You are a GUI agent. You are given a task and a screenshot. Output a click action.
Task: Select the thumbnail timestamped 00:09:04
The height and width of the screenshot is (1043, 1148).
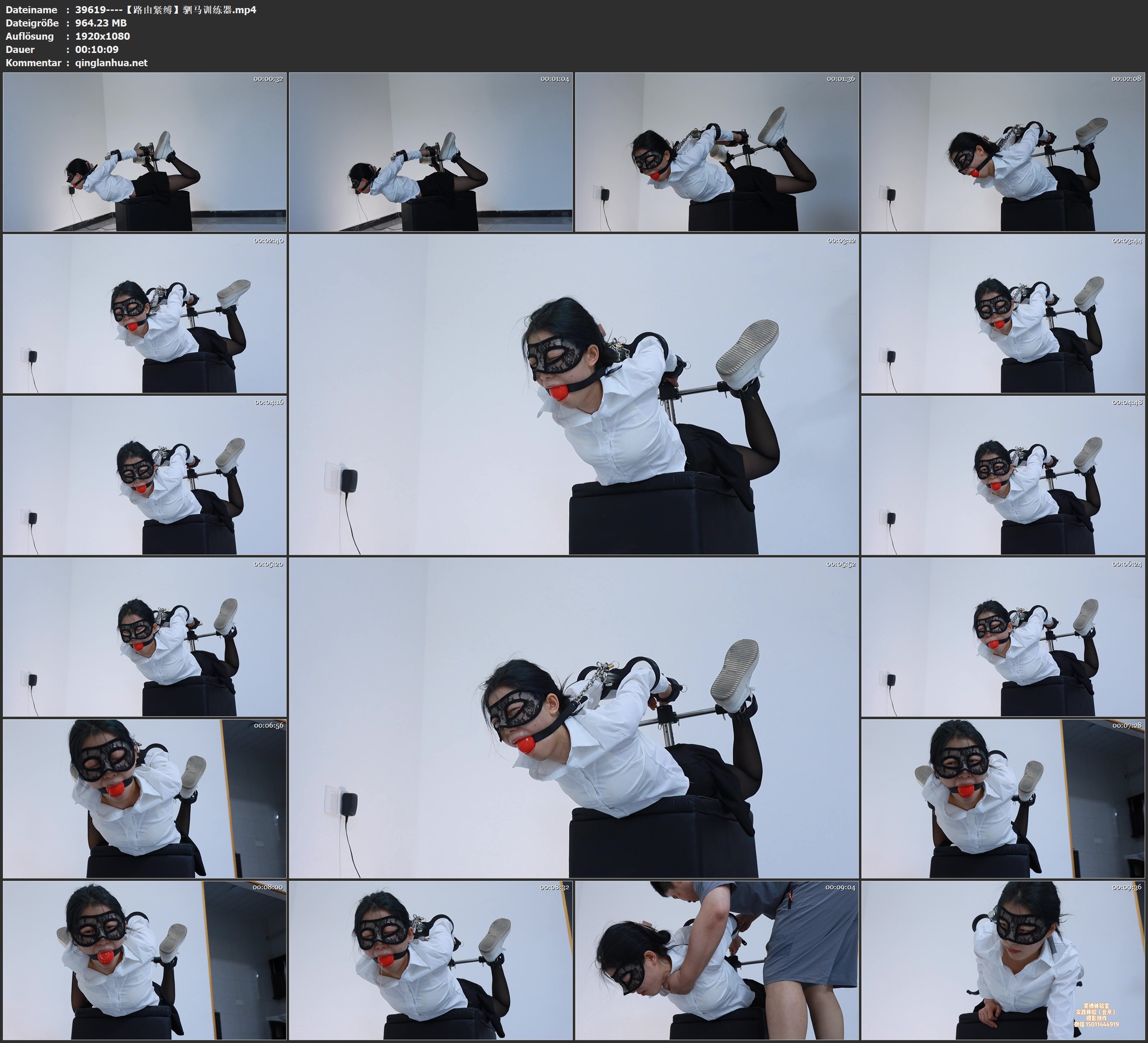coord(717,960)
